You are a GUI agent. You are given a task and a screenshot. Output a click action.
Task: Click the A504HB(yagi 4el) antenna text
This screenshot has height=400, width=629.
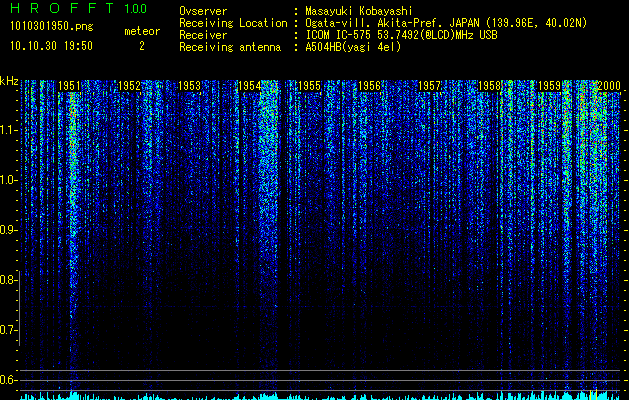click(x=353, y=47)
